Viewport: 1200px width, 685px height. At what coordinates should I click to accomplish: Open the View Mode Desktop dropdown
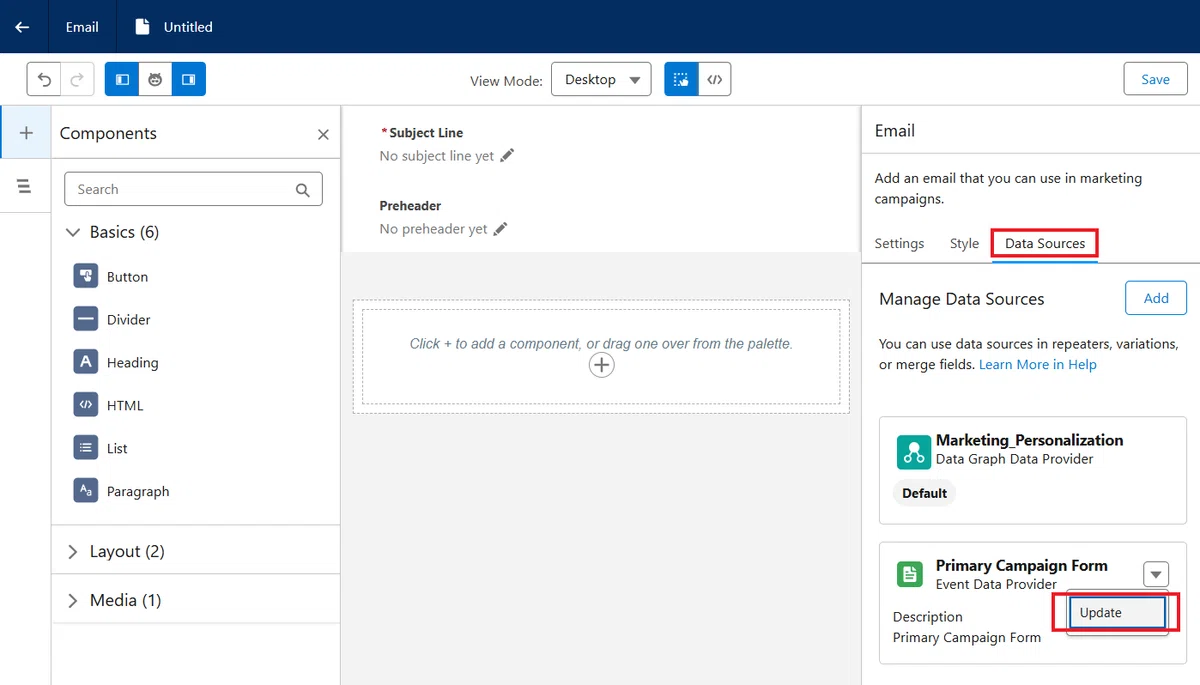pos(601,79)
